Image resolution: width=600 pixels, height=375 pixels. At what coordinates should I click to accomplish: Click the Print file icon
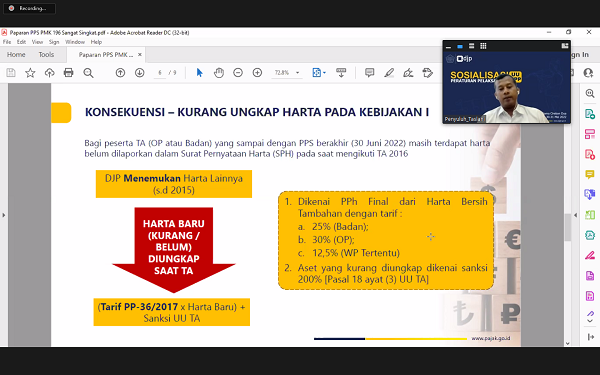pyautogui.click(x=68, y=72)
